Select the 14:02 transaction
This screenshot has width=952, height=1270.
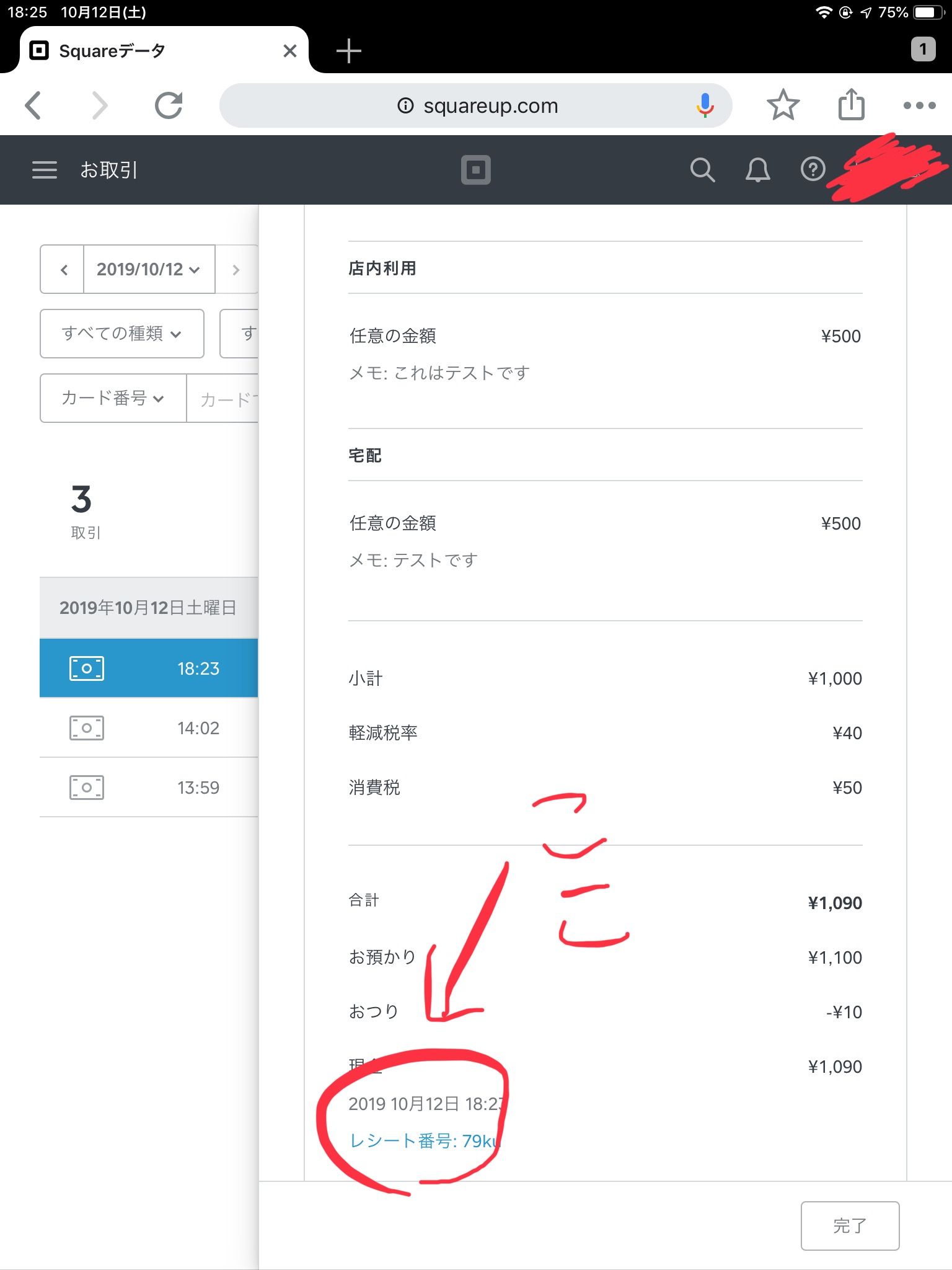(149, 728)
